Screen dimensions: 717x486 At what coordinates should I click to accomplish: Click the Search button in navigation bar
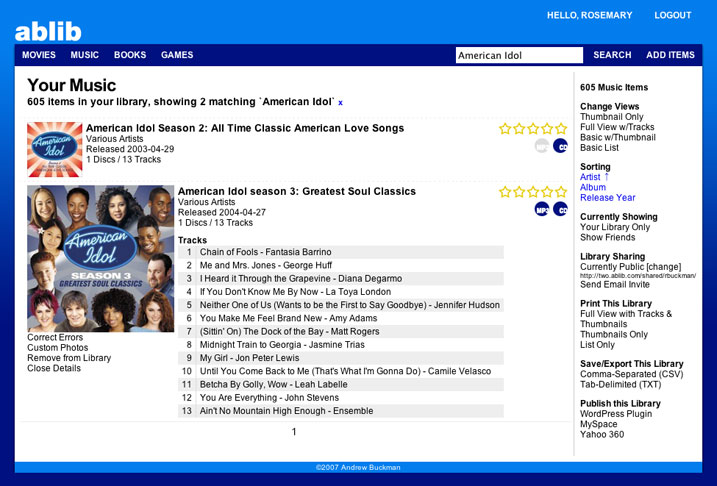point(612,55)
